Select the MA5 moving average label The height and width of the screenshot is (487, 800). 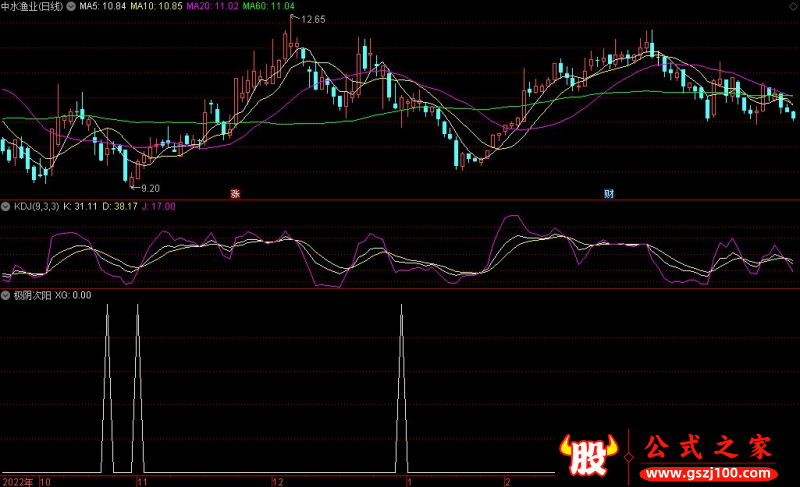pyautogui.click(x=103, y=7)
